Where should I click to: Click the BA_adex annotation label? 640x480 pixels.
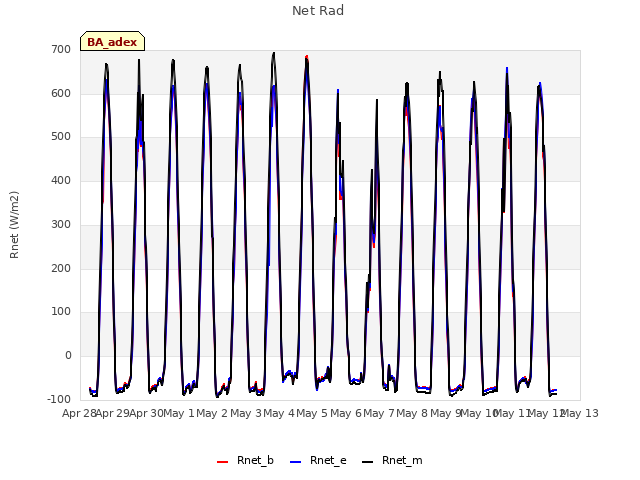click(x=112, y=42)
